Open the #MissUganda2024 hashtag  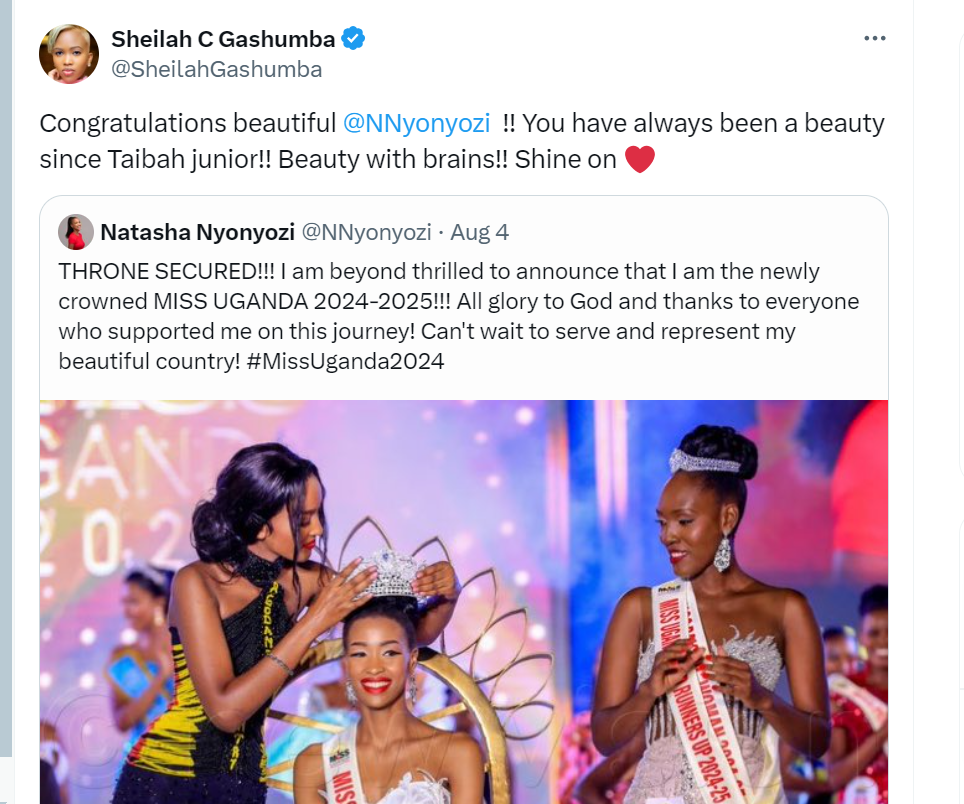click(345, 361)
